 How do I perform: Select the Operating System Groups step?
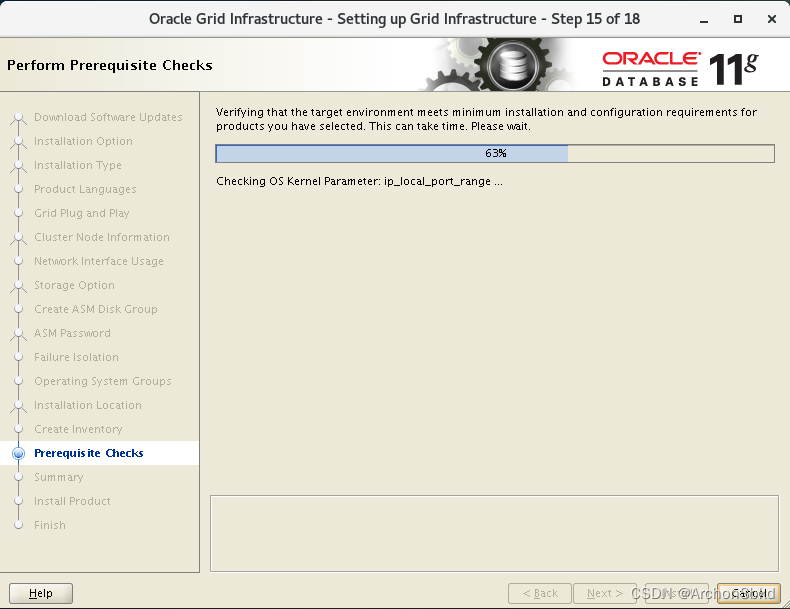103,381
